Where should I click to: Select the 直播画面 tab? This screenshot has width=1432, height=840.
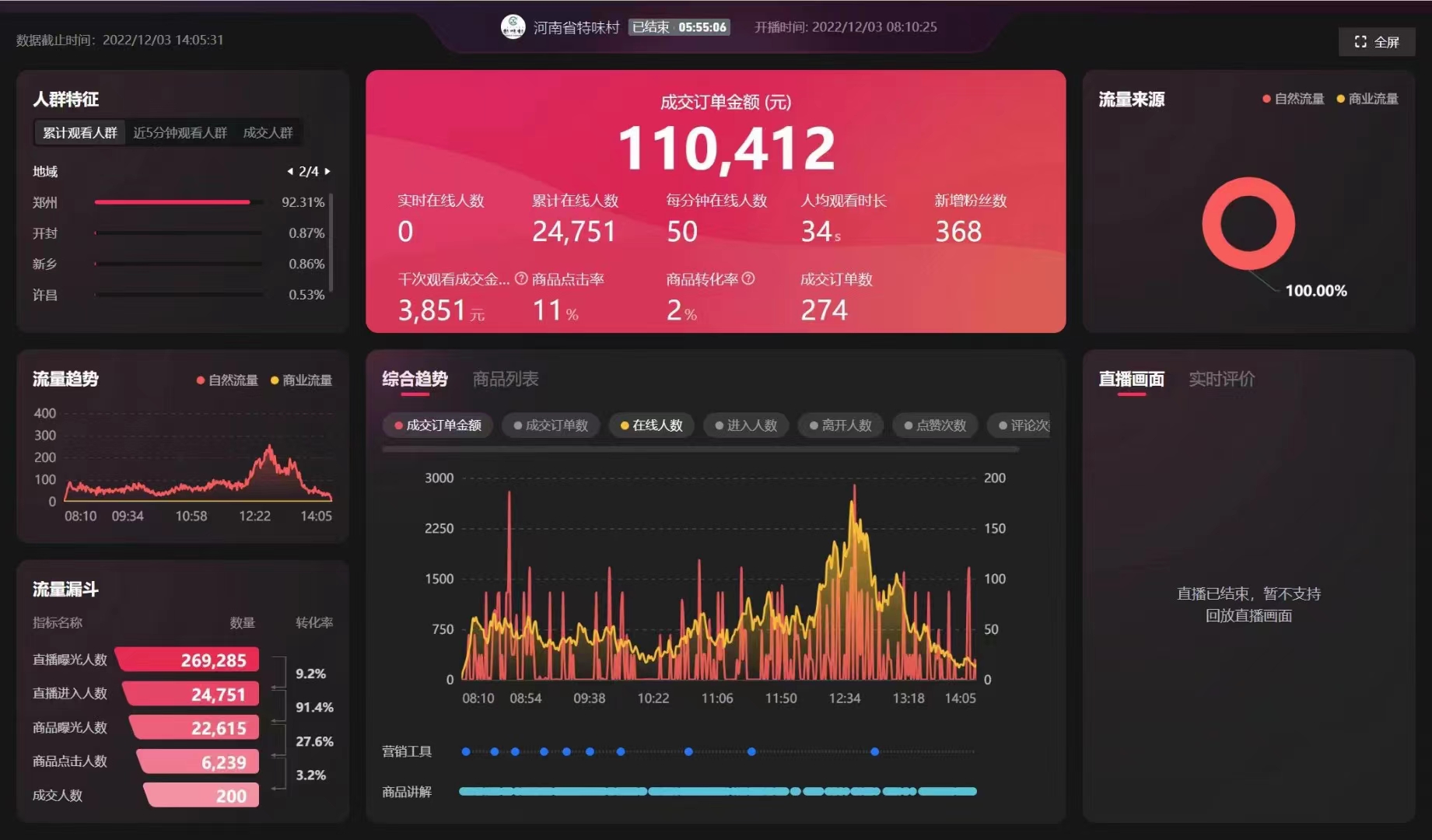tap(1131, 379)
